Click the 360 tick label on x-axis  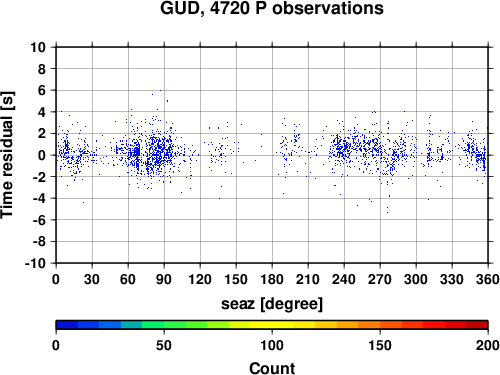(x=488, y=279)
